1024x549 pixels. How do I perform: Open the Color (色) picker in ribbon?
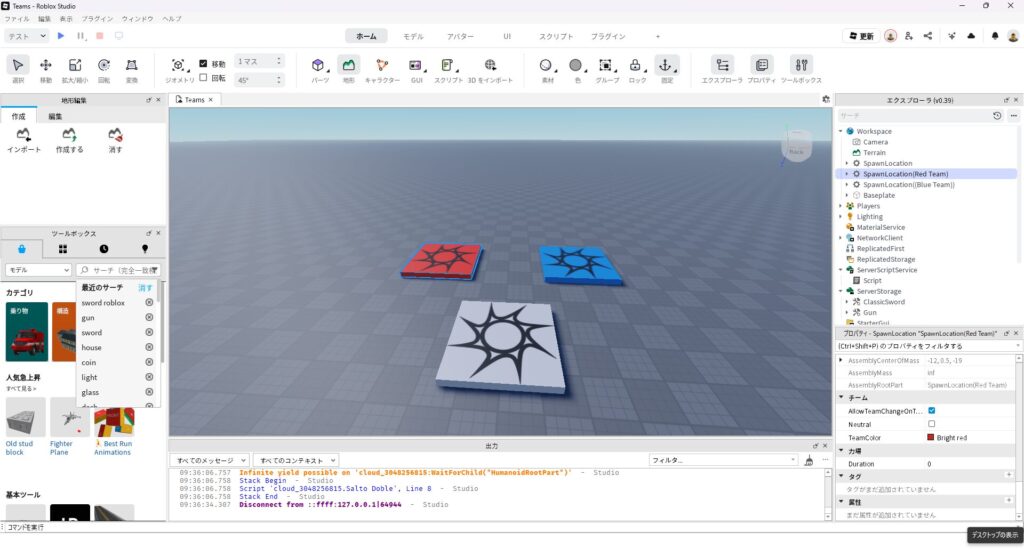click(575, 65)
